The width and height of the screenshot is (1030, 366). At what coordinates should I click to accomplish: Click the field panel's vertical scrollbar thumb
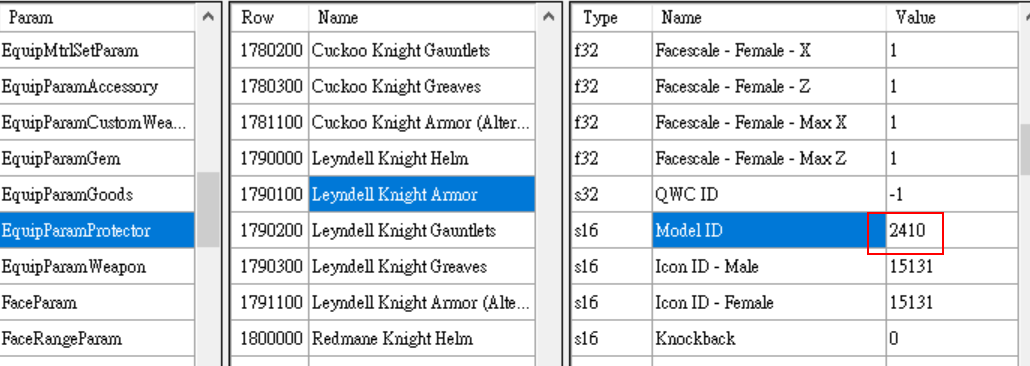click(x=1025, y=150)
